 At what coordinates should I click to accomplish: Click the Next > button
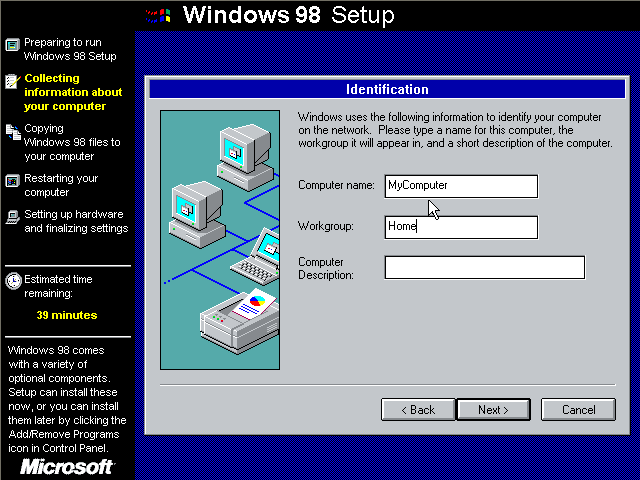[x=493, y=409]
